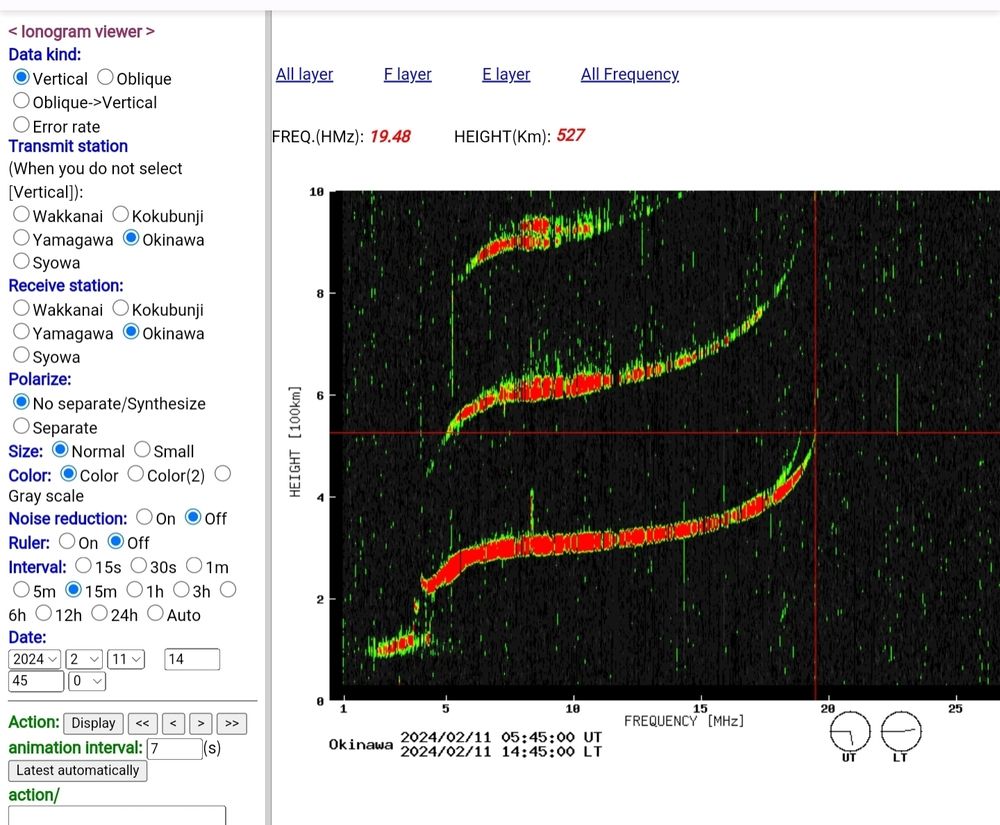1000x825 pixels.
Task: Click the LT clock icon
Action: tap(900, 731)
